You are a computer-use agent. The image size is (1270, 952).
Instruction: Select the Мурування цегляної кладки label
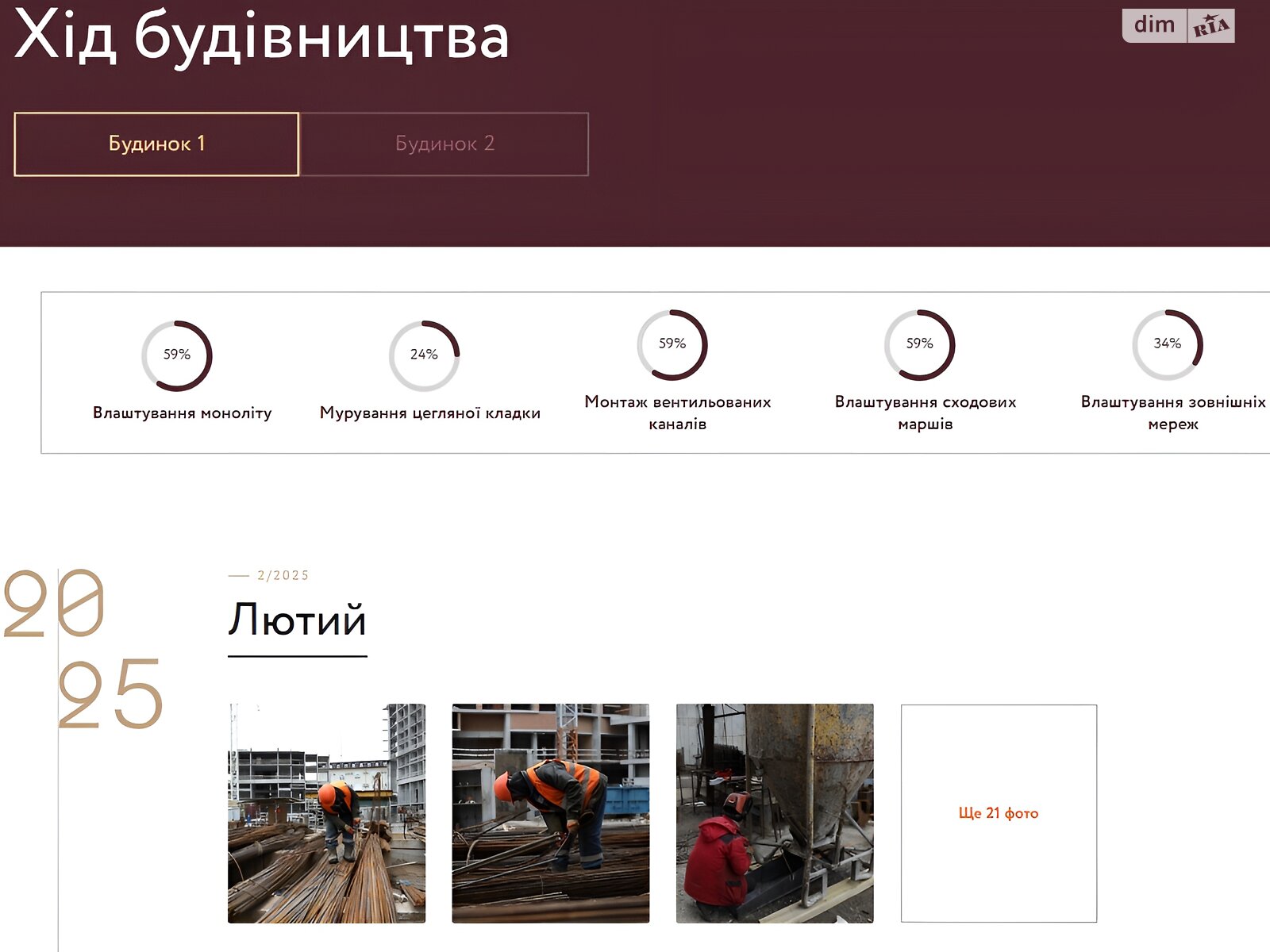point(429,413)
